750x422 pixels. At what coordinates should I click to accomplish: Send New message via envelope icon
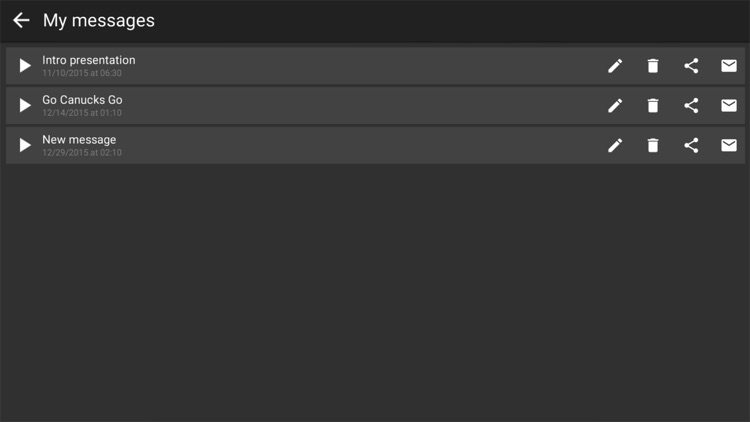[x=729, y=145]
